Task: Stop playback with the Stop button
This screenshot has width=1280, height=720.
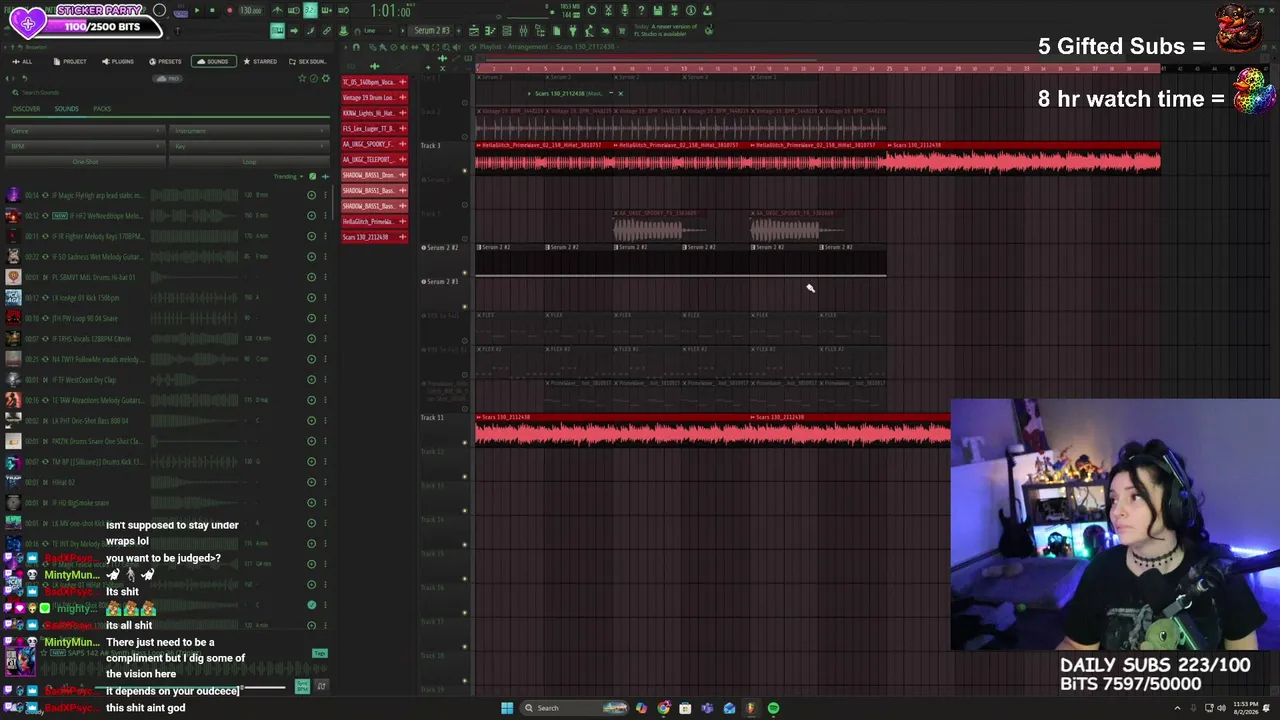Action: tap(213, 11)
